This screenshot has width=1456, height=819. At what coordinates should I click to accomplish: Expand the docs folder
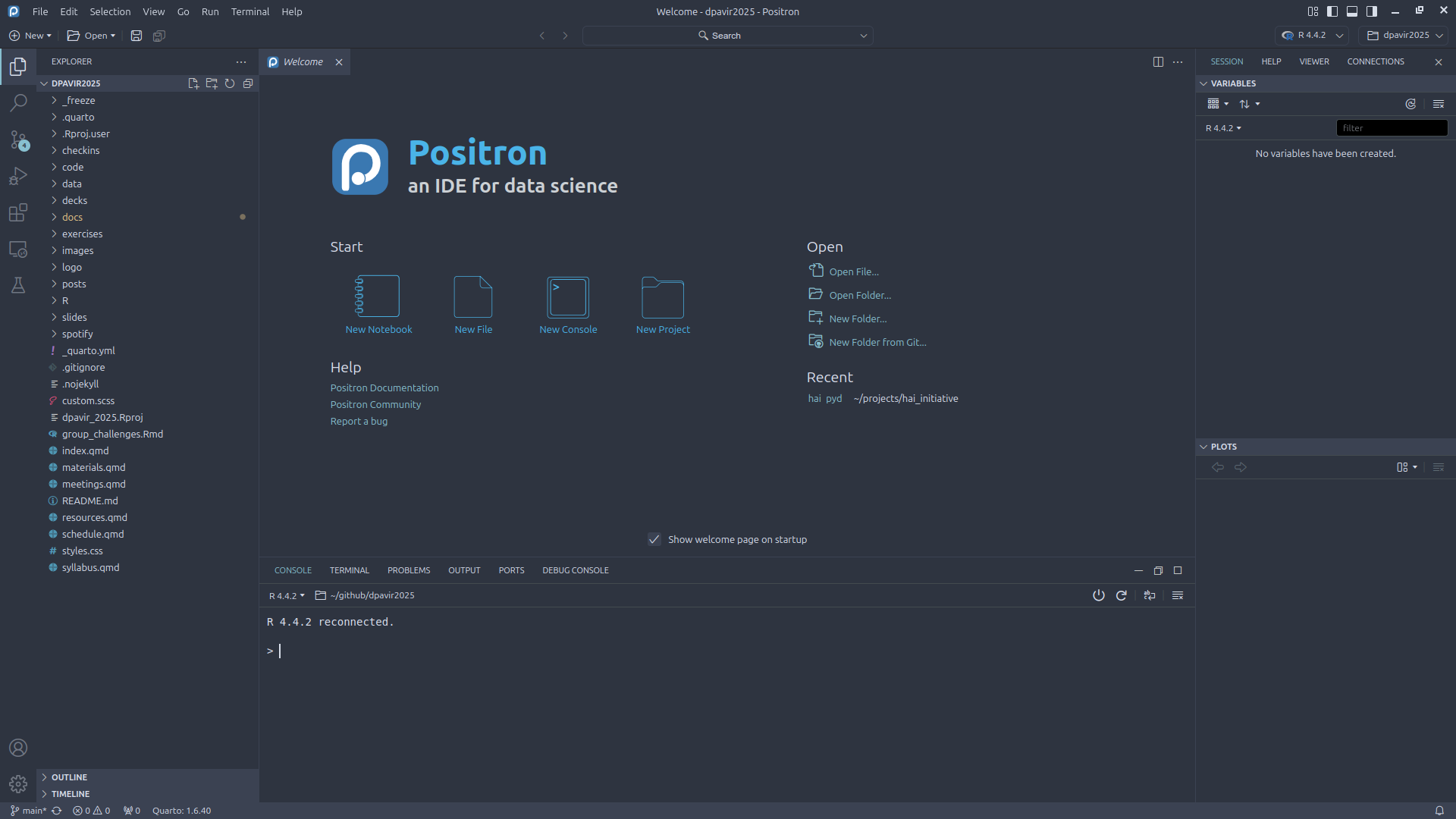72,217
